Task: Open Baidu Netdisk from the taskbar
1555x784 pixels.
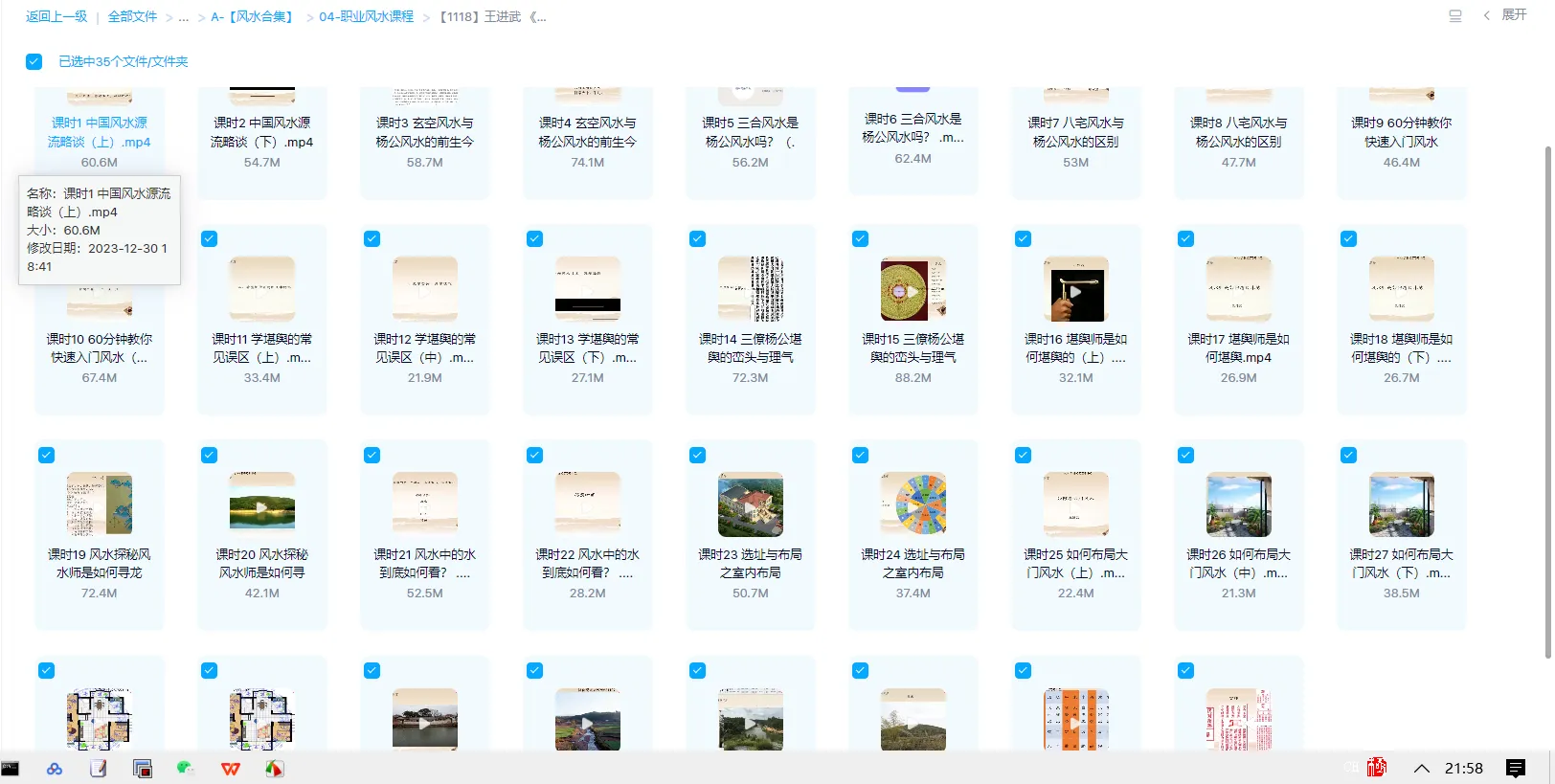Action: (55, 768)
